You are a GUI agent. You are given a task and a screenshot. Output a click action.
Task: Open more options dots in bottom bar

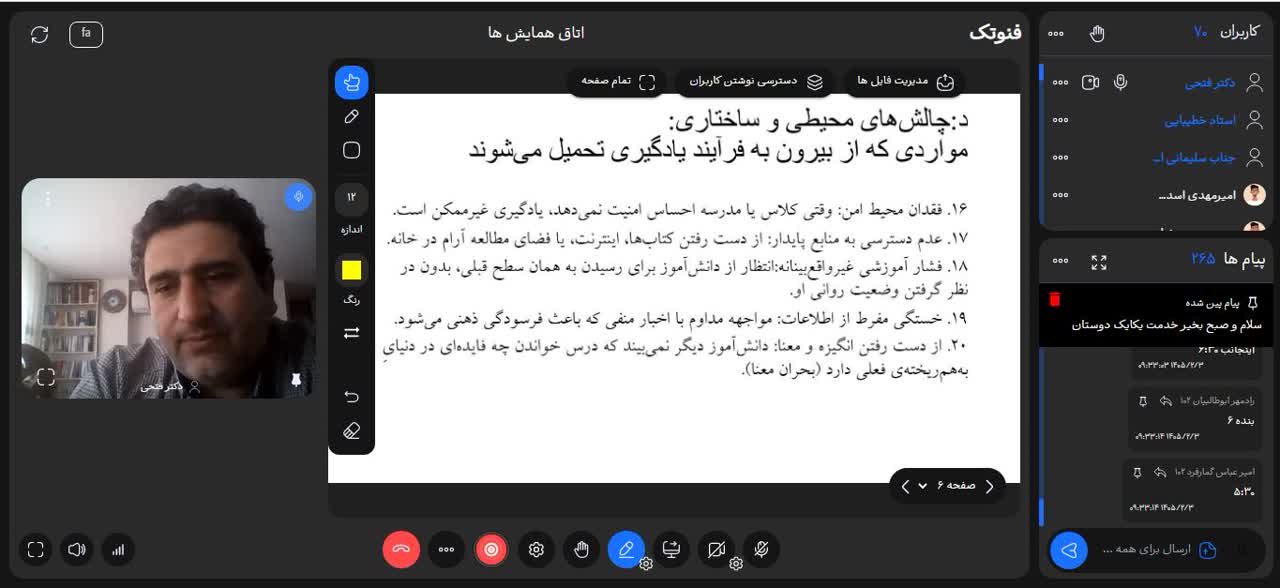tap(446, 549)
